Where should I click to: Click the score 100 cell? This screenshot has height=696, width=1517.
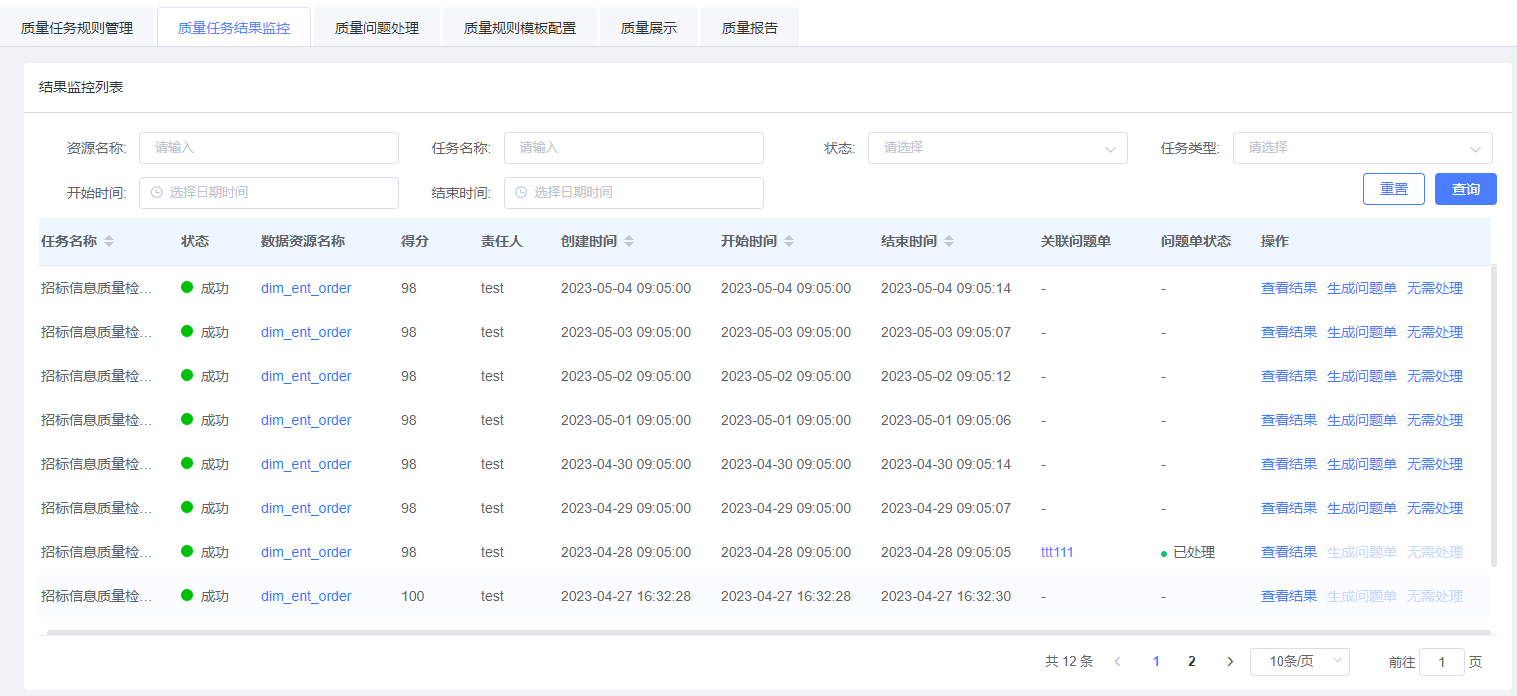[412, 596]
